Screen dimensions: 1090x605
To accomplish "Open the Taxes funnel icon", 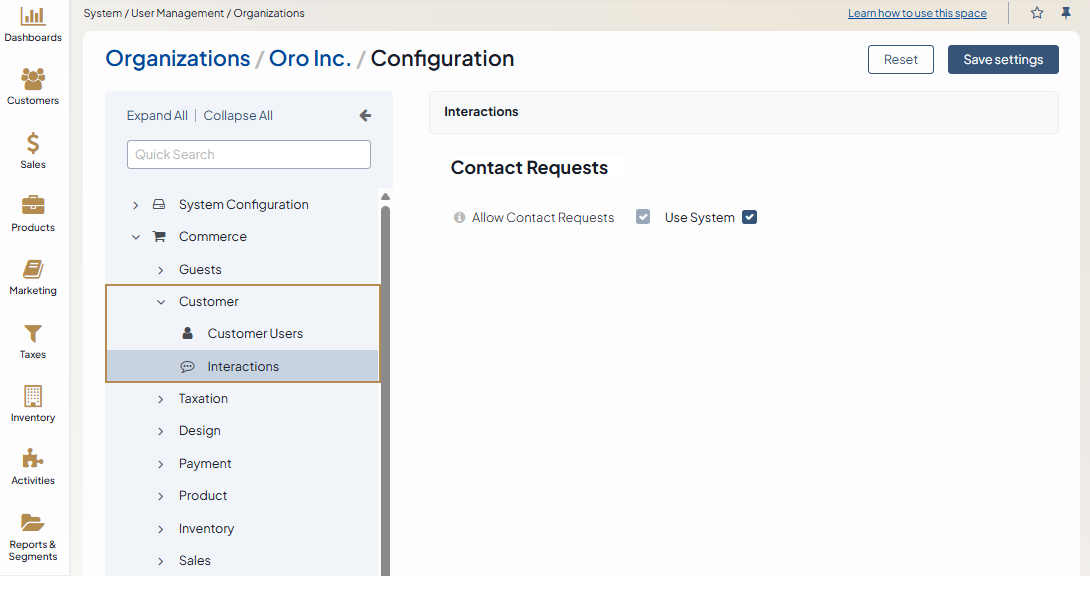I will click(33, 333).
